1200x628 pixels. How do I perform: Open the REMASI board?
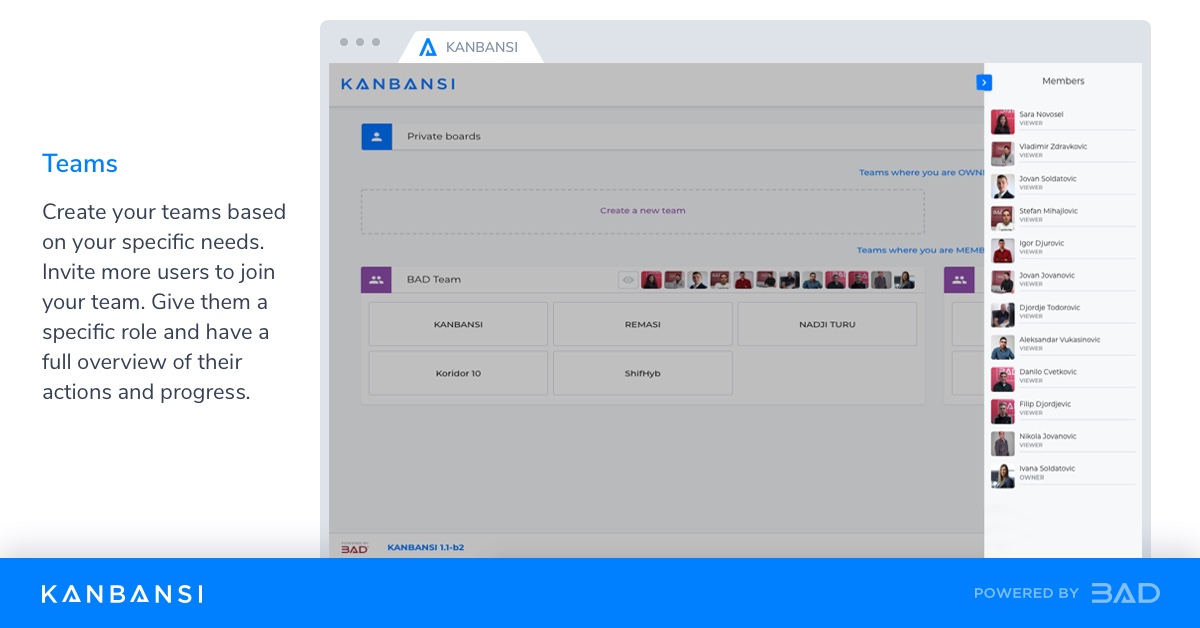(643, 324)
